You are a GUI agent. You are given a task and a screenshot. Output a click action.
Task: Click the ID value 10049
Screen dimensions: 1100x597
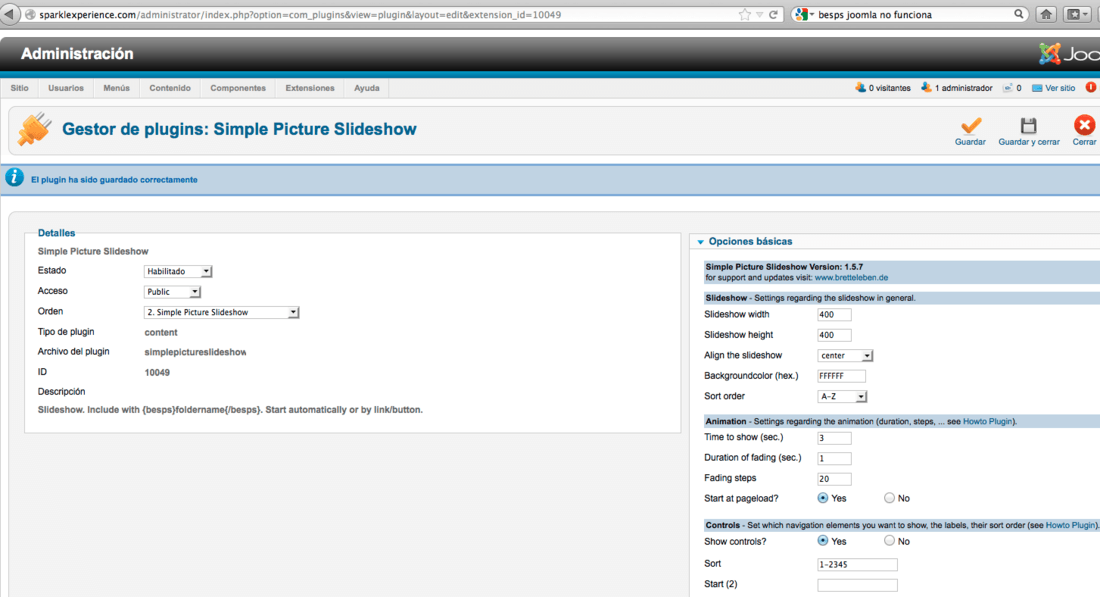click(157, 373)
